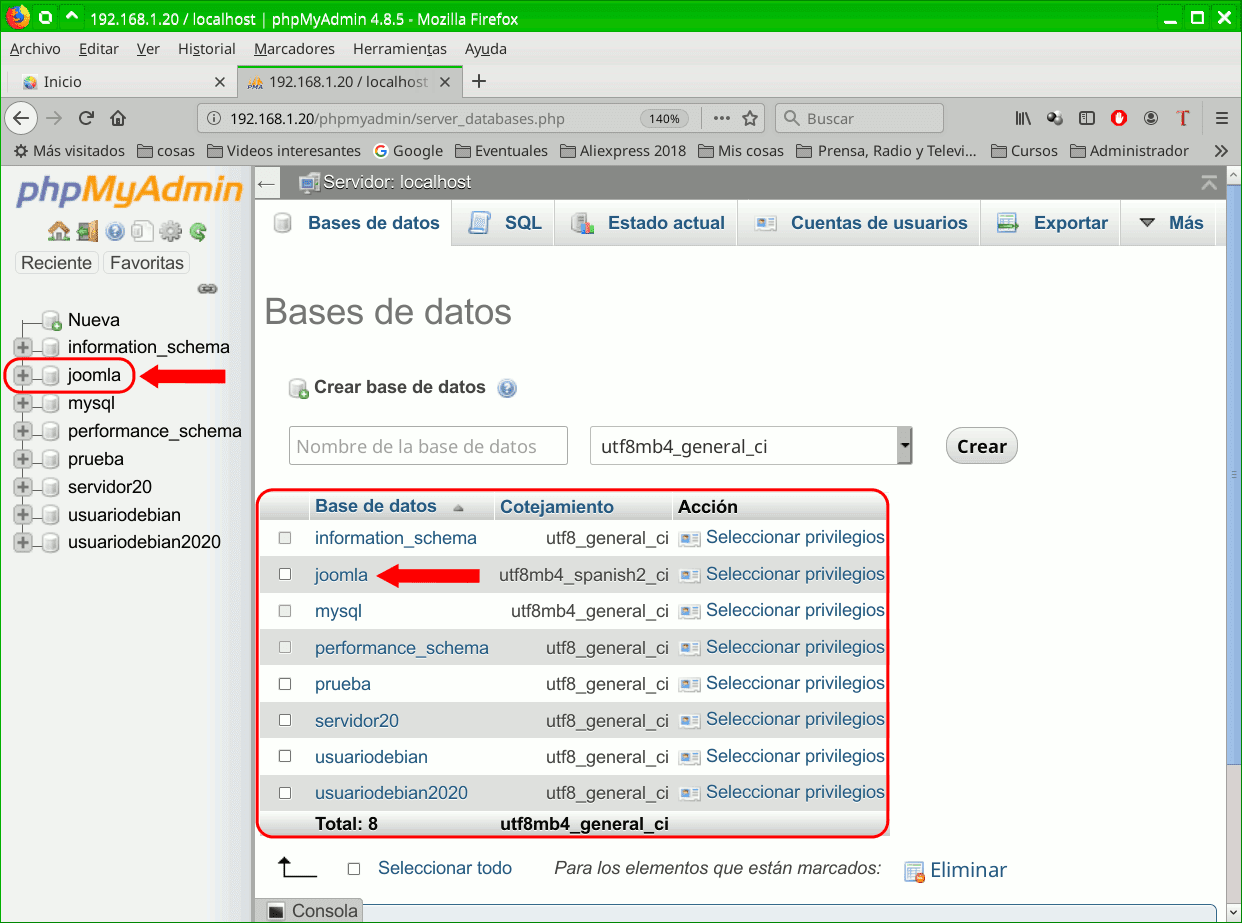1242x923 pixels.
Task: Open phpMyAdmin help via question mark icon
Action: point(115,231)
